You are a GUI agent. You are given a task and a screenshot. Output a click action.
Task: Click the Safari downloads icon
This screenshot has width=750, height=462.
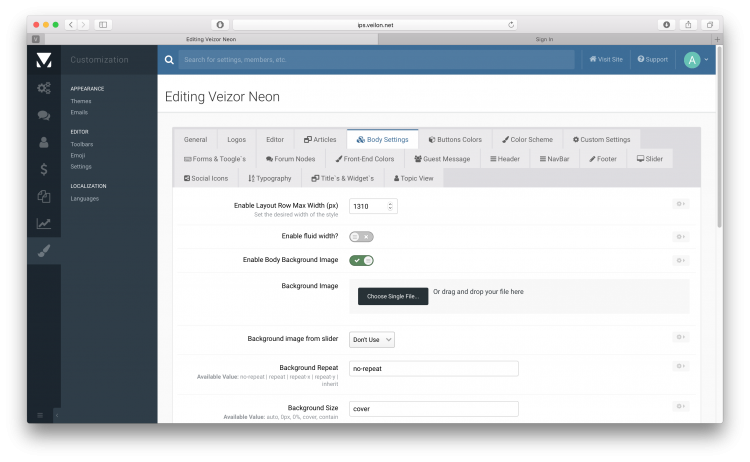pos(666,24)
